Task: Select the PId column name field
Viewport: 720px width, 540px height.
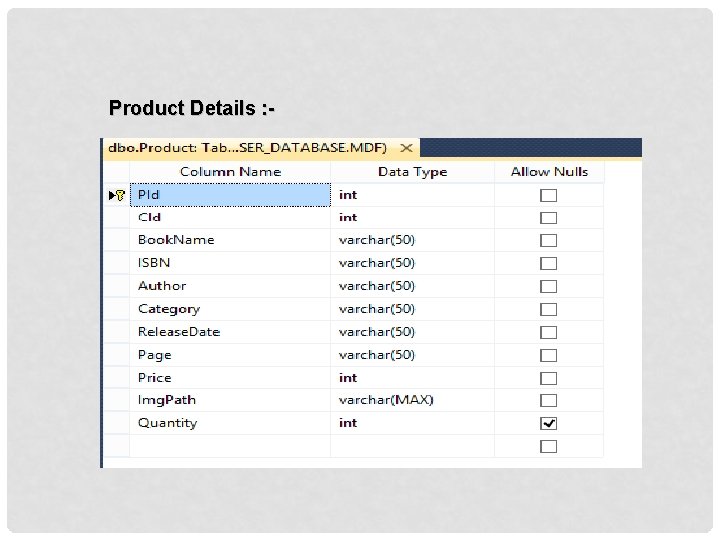Action: click(232, 195)
